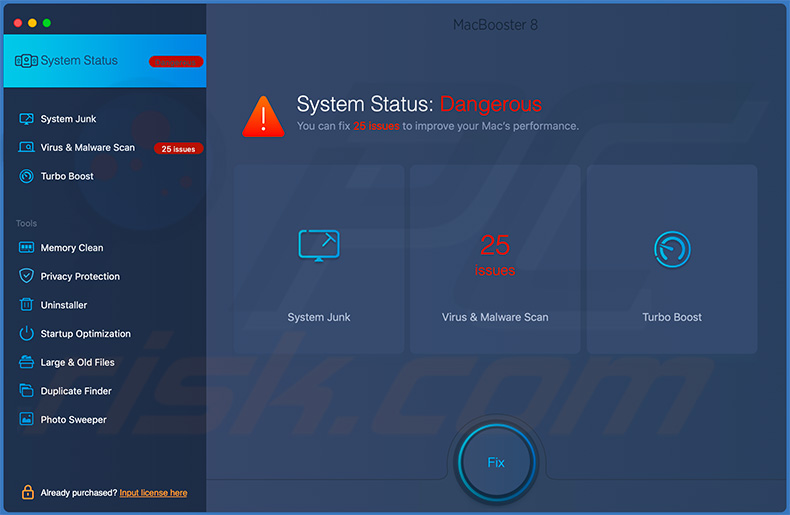Click the Turbo Boost card label
790x515 pixels.
(672, 317)
